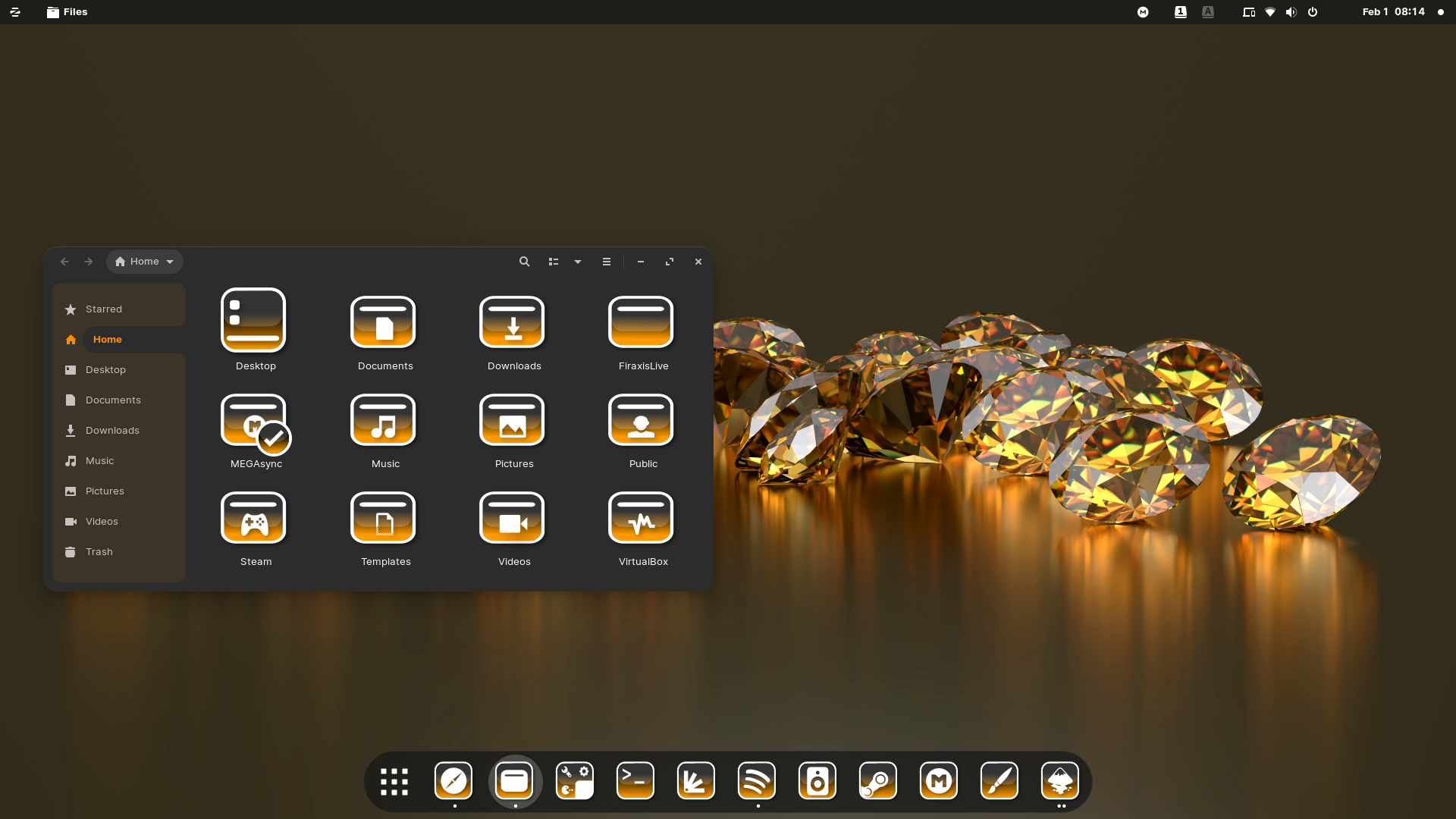1456x819 pixels.
Task: Select Starred in the sidebar
Action: (120, 309)
